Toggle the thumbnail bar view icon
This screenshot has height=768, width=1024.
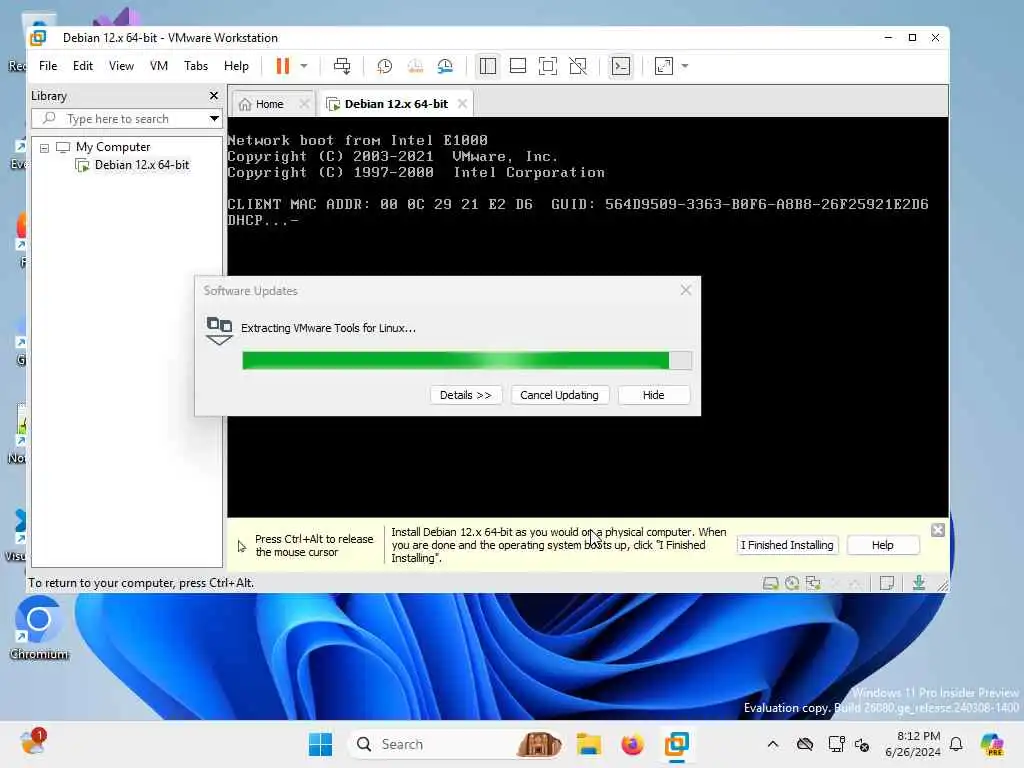[x=518, y=66]
